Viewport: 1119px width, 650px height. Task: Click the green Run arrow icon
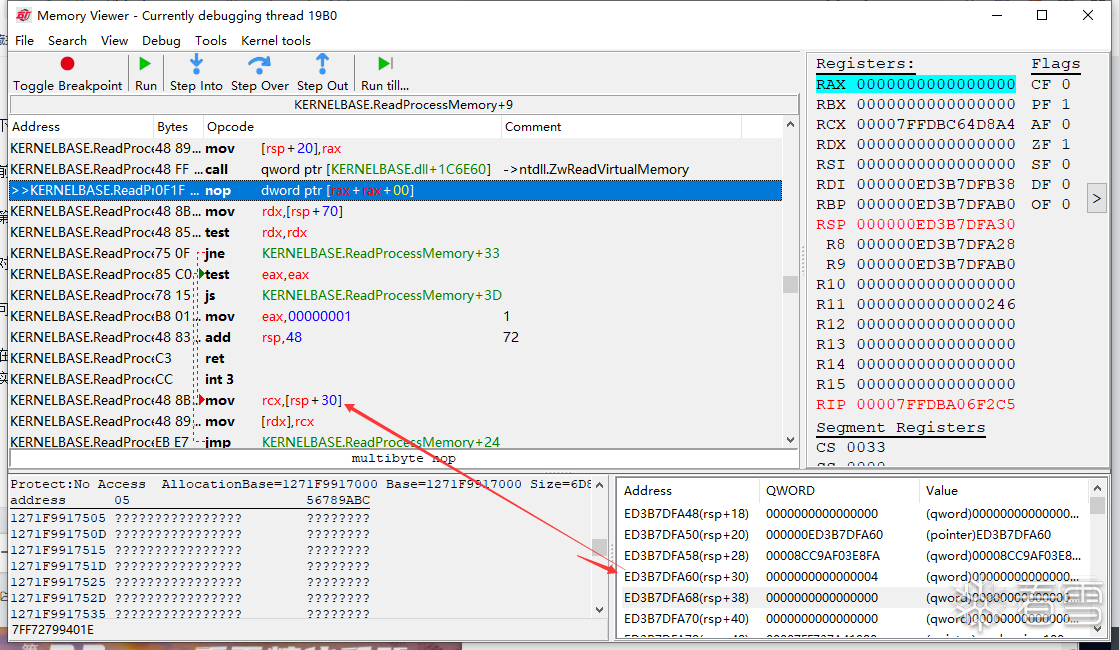[x=145, y=64]
